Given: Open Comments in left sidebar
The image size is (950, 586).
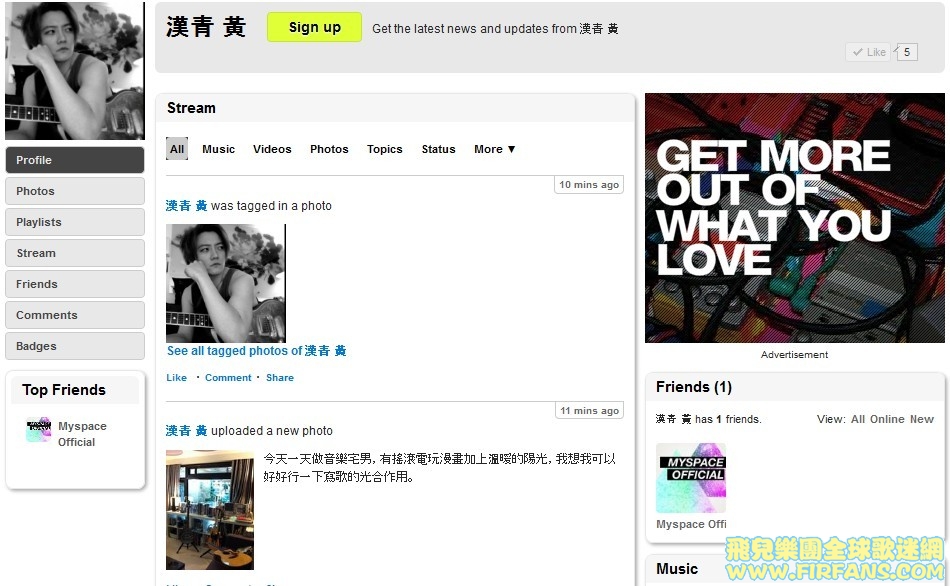Looking at the screenshot, I should tap(75, 315).
